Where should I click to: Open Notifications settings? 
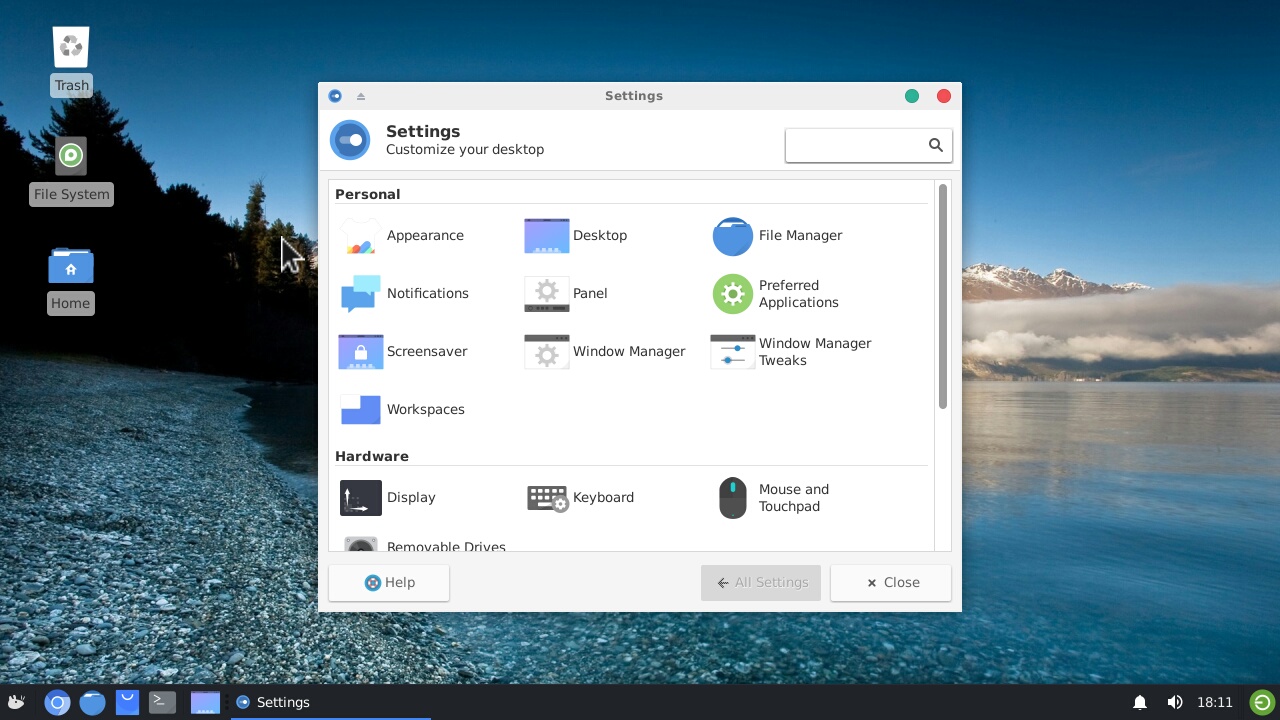tap(404, 294)
